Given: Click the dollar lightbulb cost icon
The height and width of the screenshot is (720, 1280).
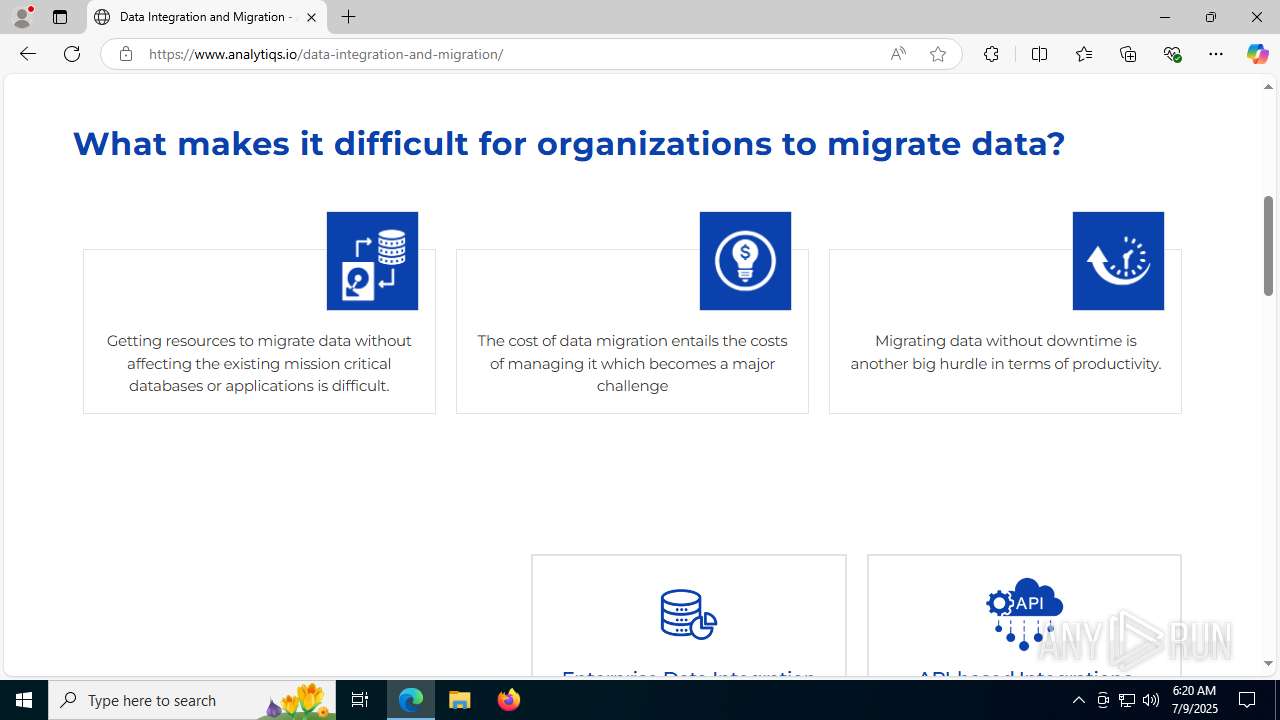Looking at the screenshot, I should pyautogui.click(x=745, y=261).
